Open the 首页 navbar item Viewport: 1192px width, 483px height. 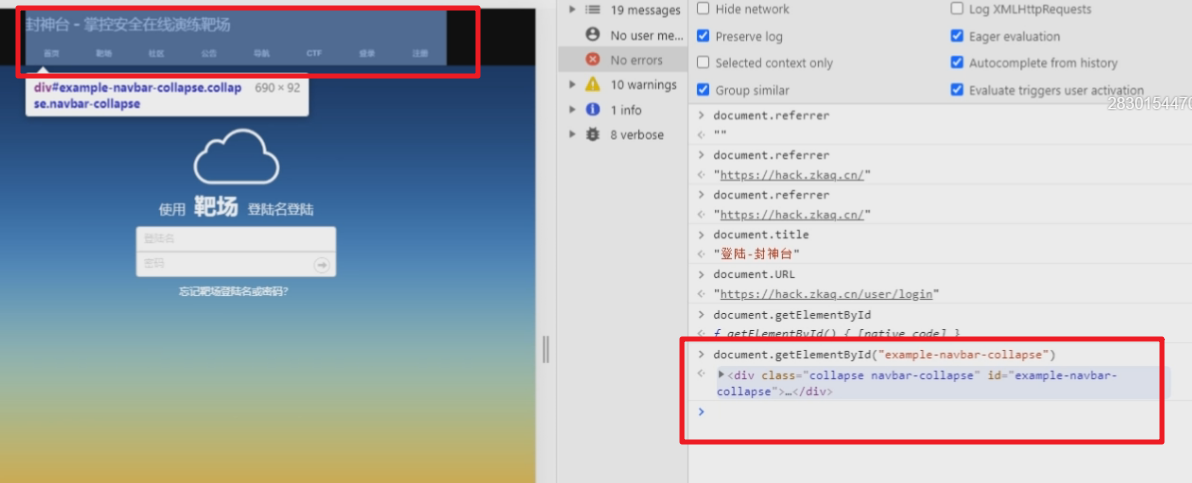point(51,53)
